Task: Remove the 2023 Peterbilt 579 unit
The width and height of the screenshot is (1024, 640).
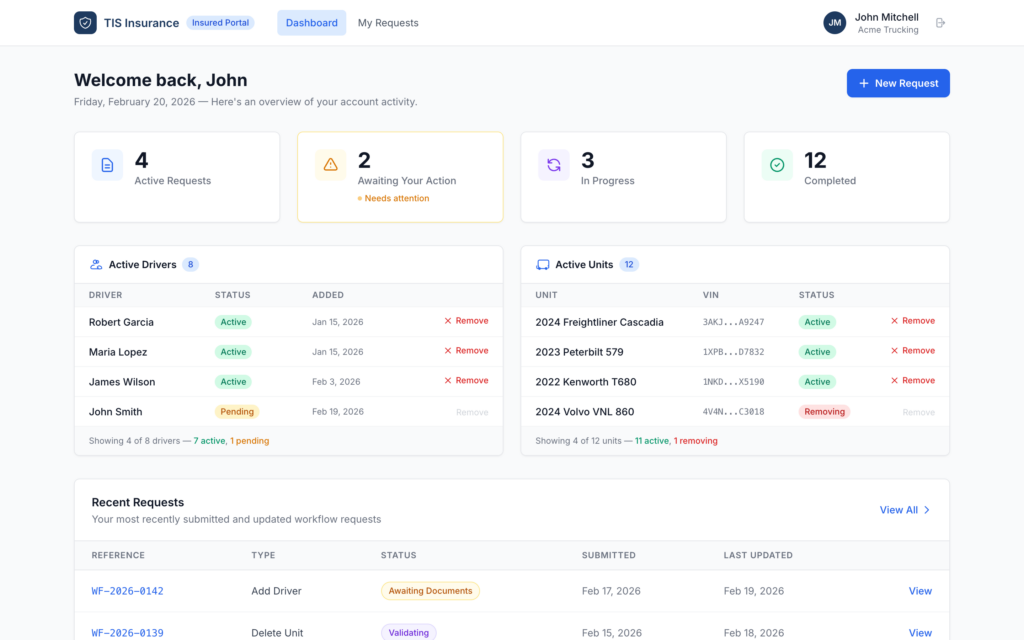Action: (x=913, y=351)
